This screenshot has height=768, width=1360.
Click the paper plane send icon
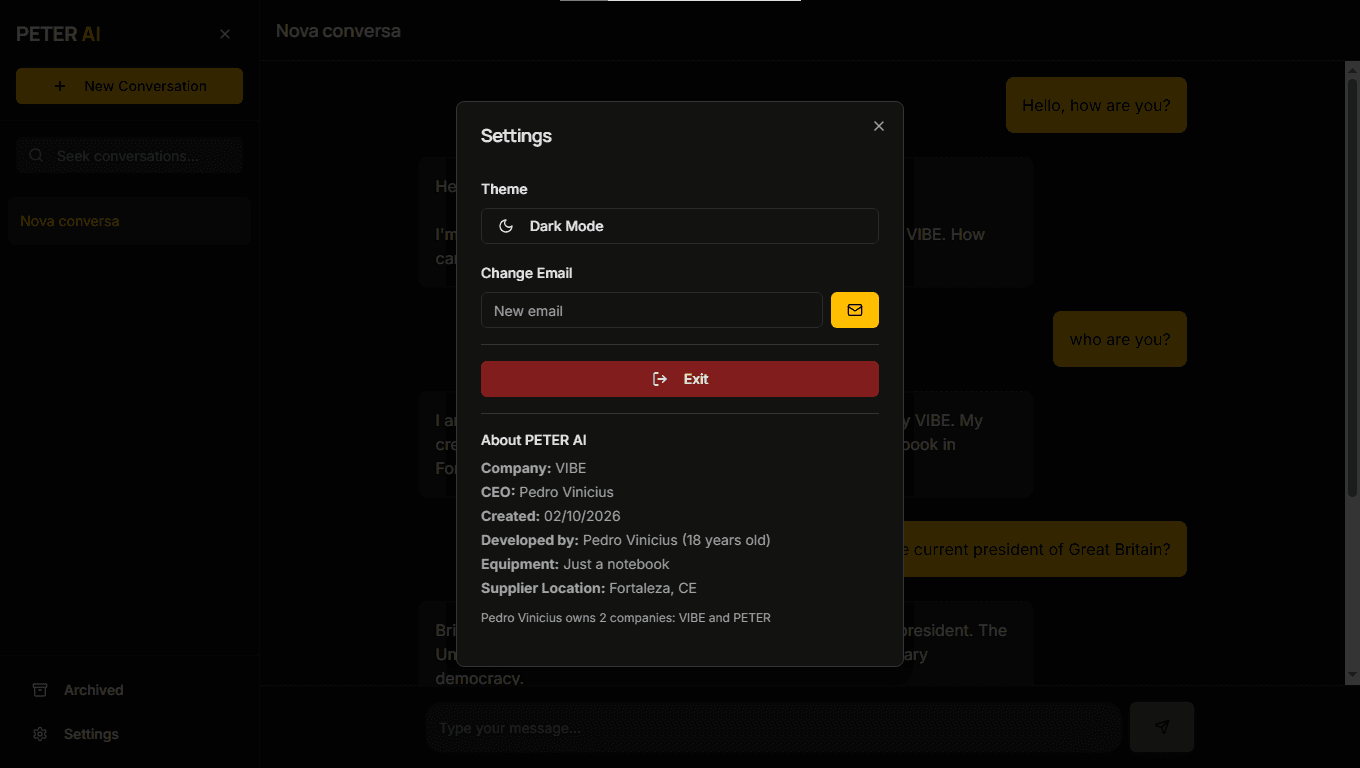tap(1161, 727)
